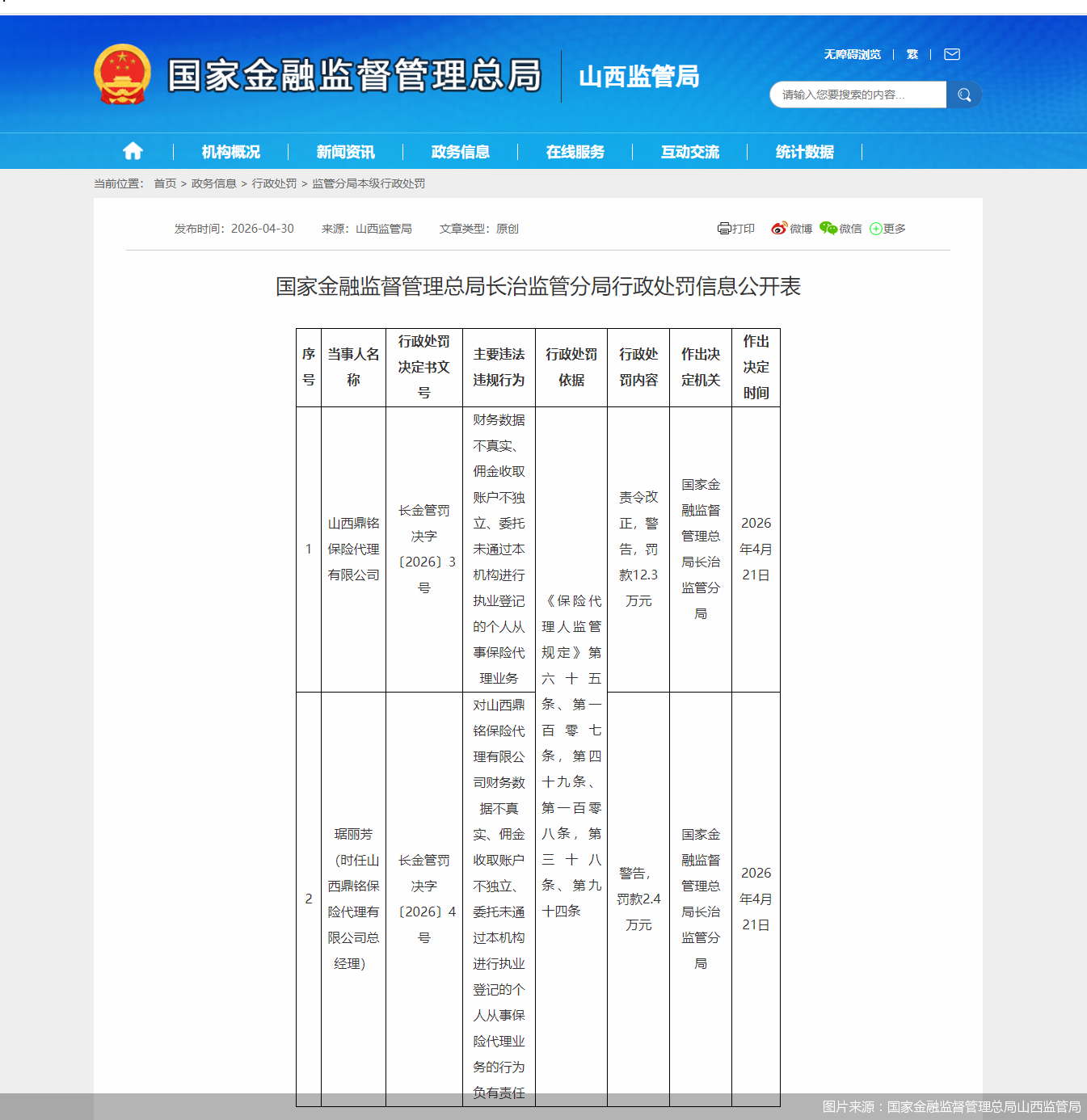The width and height of the screenshot is (1087, 1120).
Task: Open 监管分局本级行政处罚 breadcrumb link
Action: [x=369, y=183]
